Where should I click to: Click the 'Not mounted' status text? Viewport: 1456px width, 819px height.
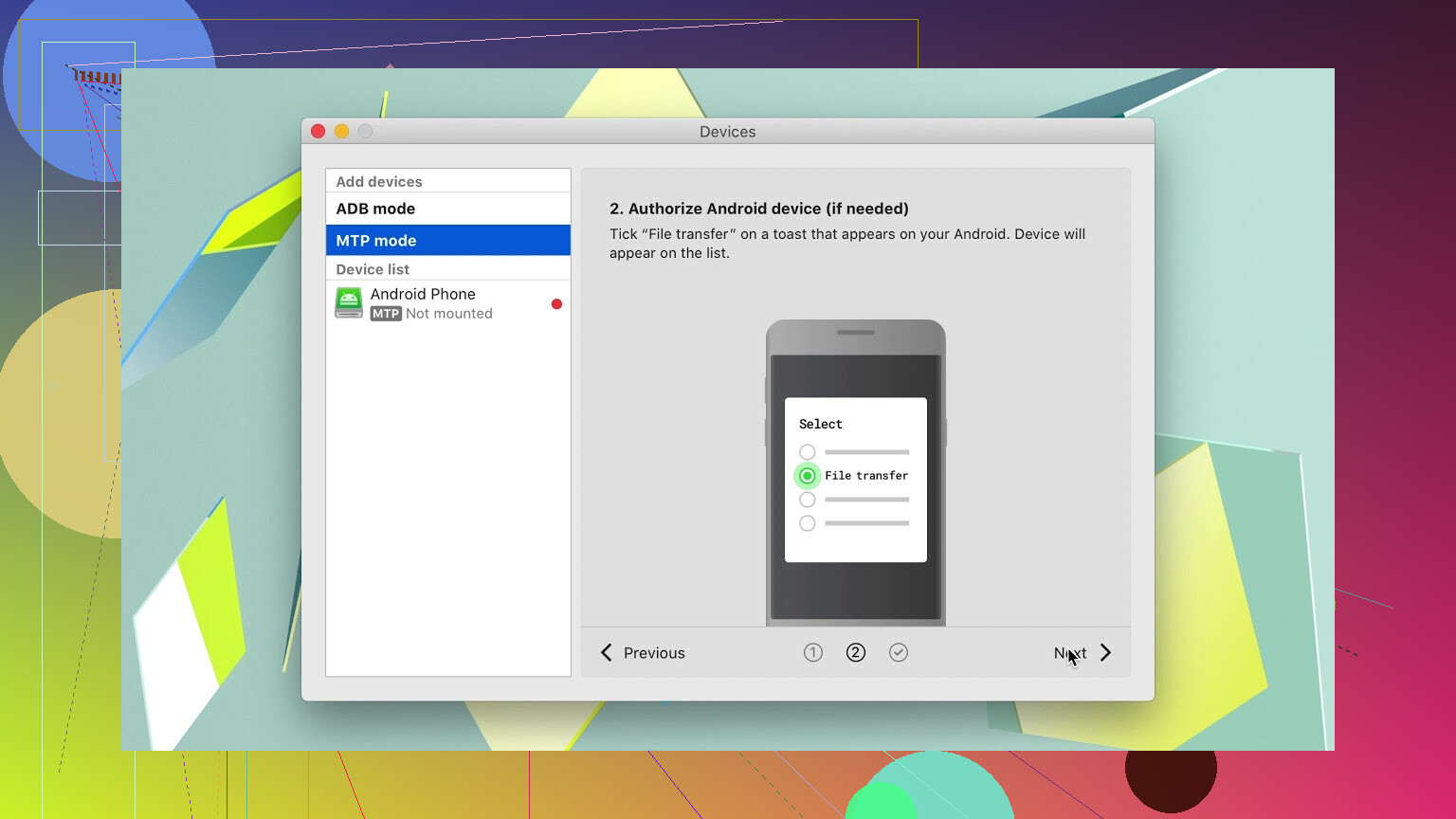pyautogui.click(x=449, y=314)
